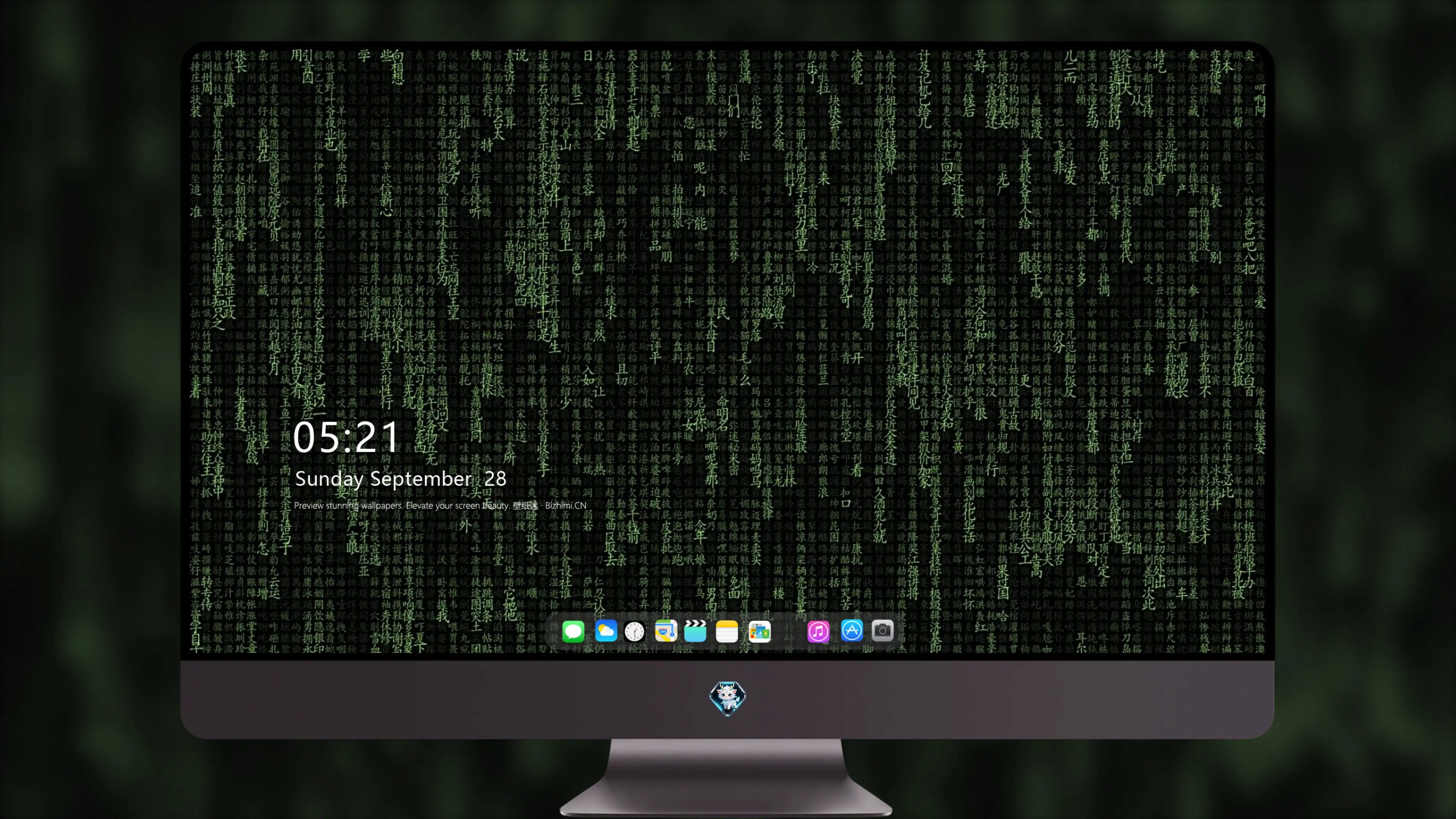Open the blue App Store icon

pyautogui.click(x=852, y=631)
